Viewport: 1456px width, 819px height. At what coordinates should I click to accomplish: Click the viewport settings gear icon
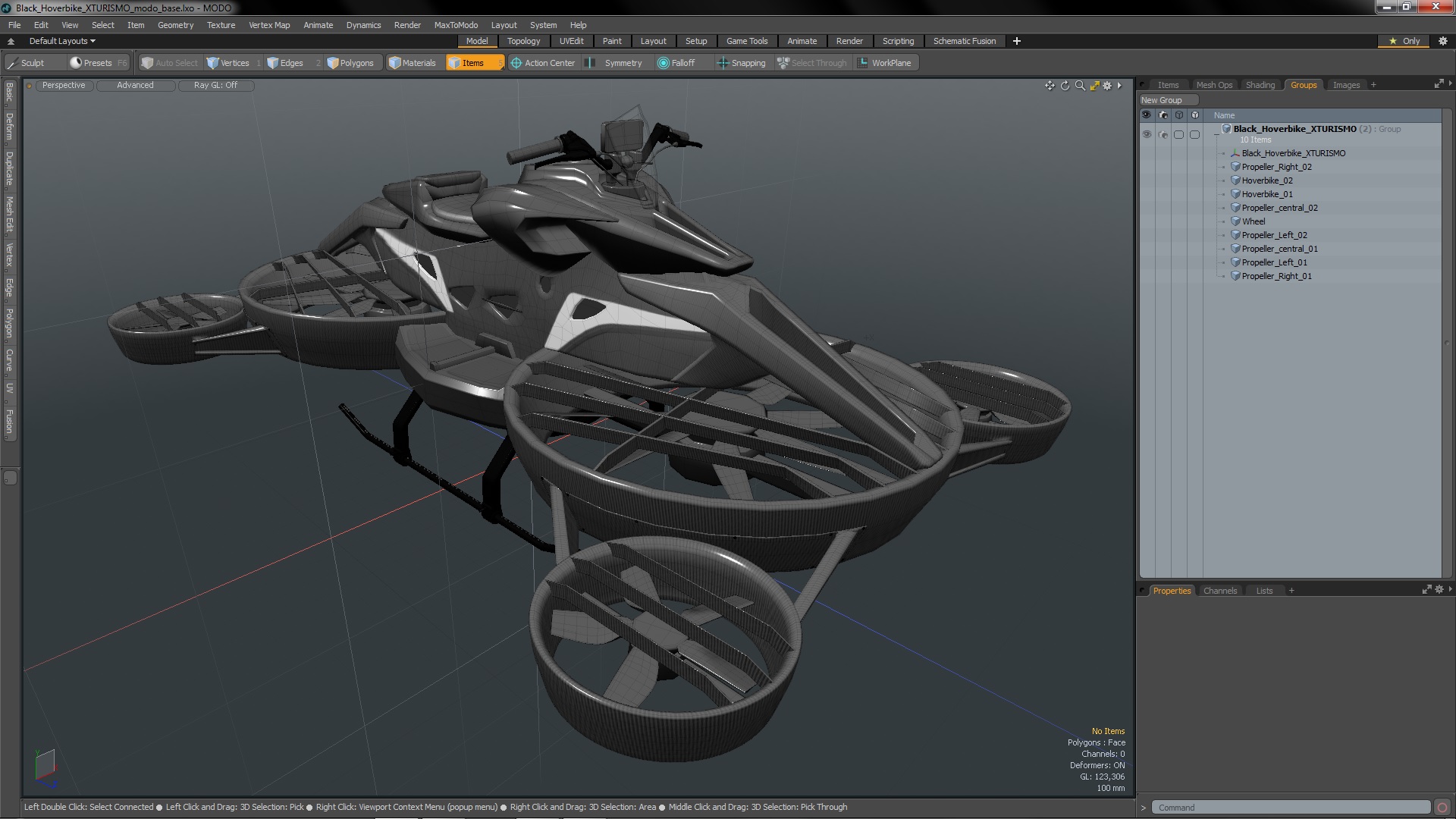[1107, 86]
